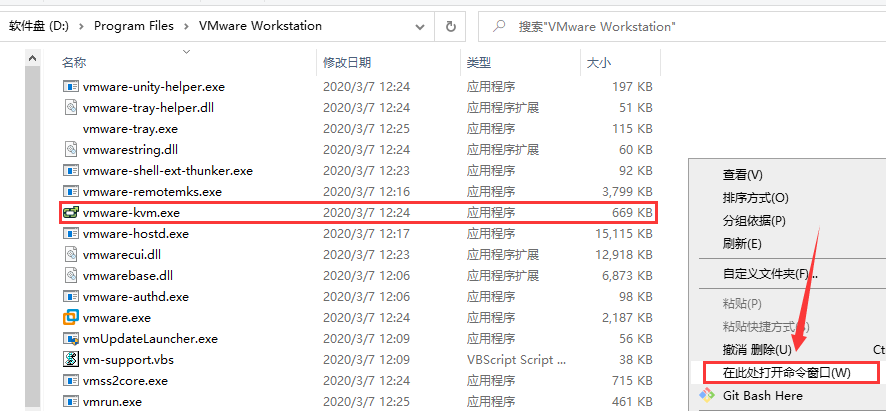Select vmware-authd.exe file icon
Image resolution: width=886 pixels, height=411 pixels.
coord(70,296)
